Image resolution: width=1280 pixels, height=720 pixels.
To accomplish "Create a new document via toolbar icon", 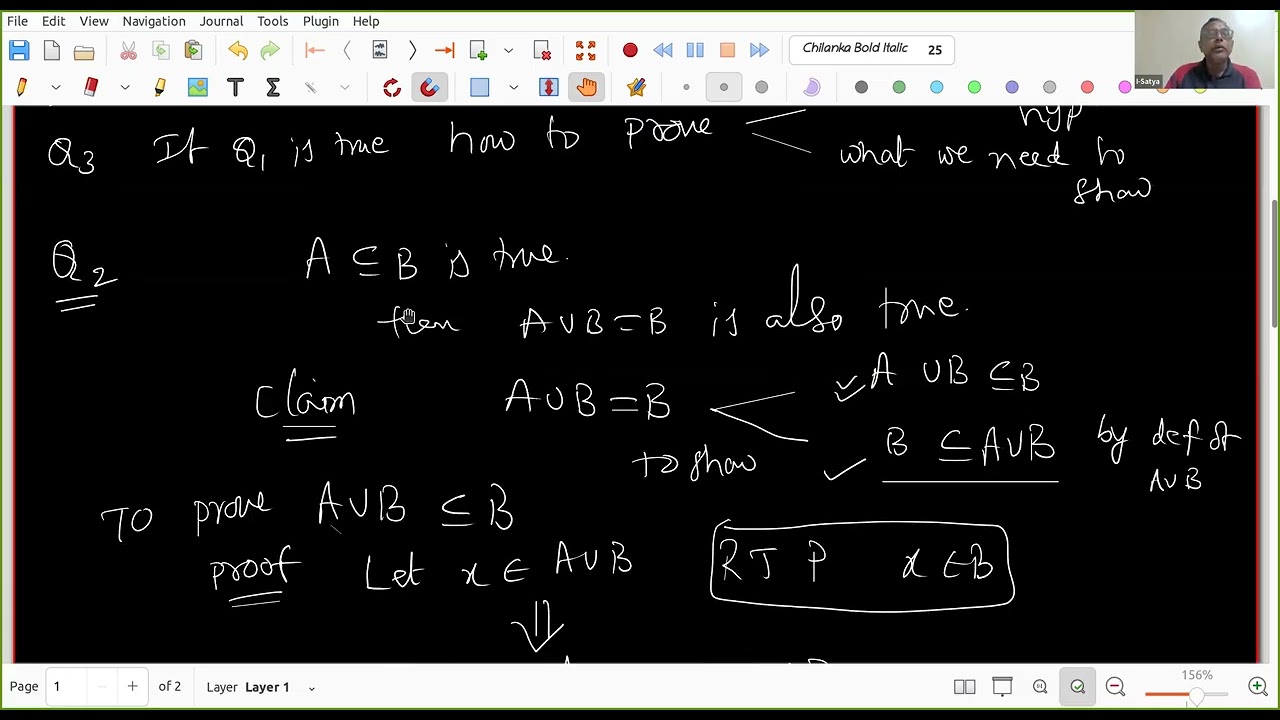I will point(52,50).
